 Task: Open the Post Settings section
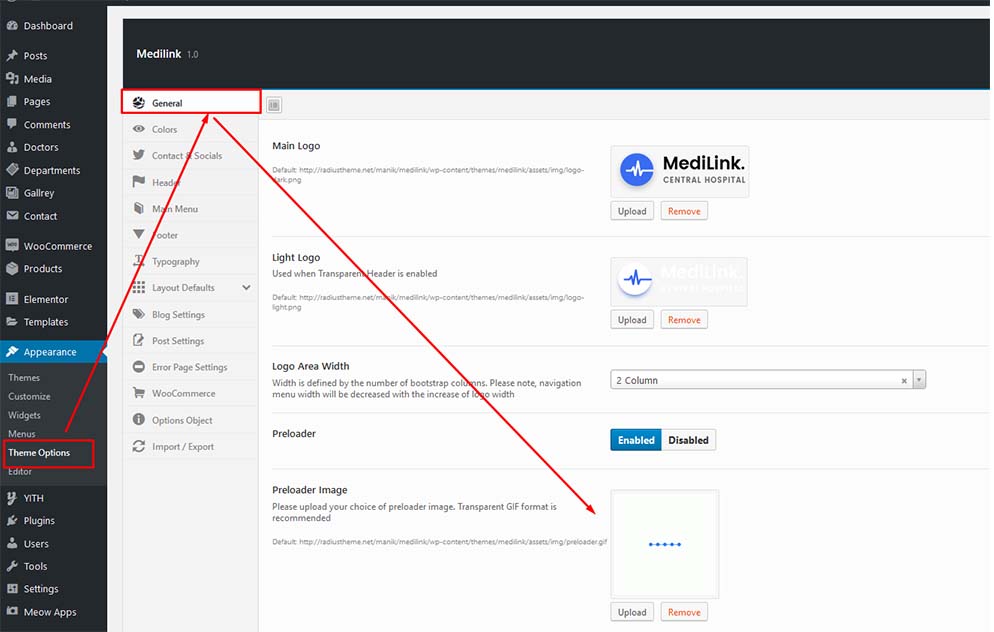[191, 340]
